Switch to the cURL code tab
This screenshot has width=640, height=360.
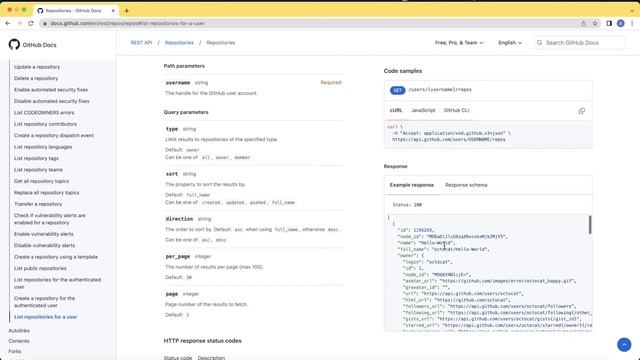(396, 110)
